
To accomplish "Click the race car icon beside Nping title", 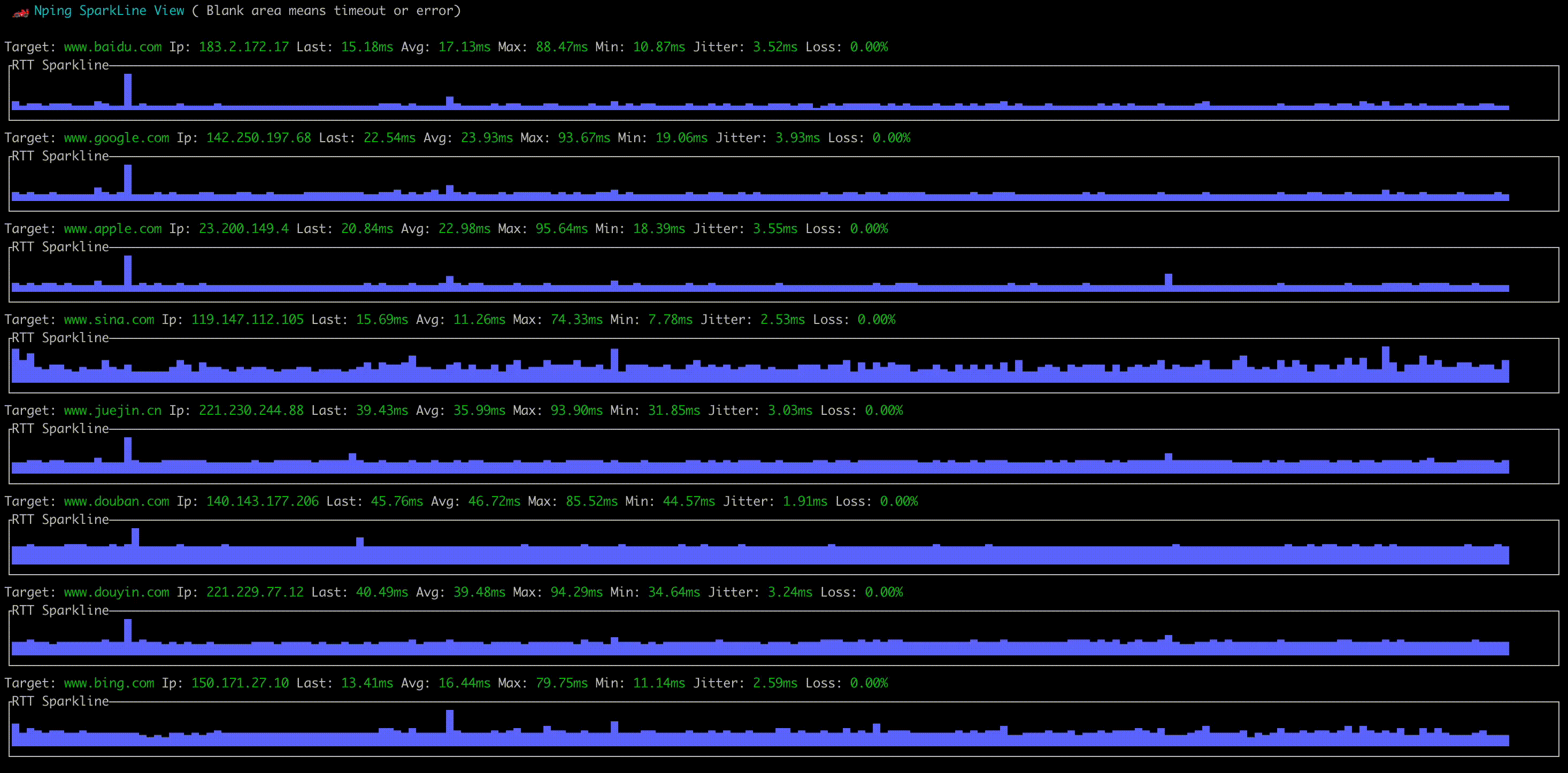I will coord(20,12).
